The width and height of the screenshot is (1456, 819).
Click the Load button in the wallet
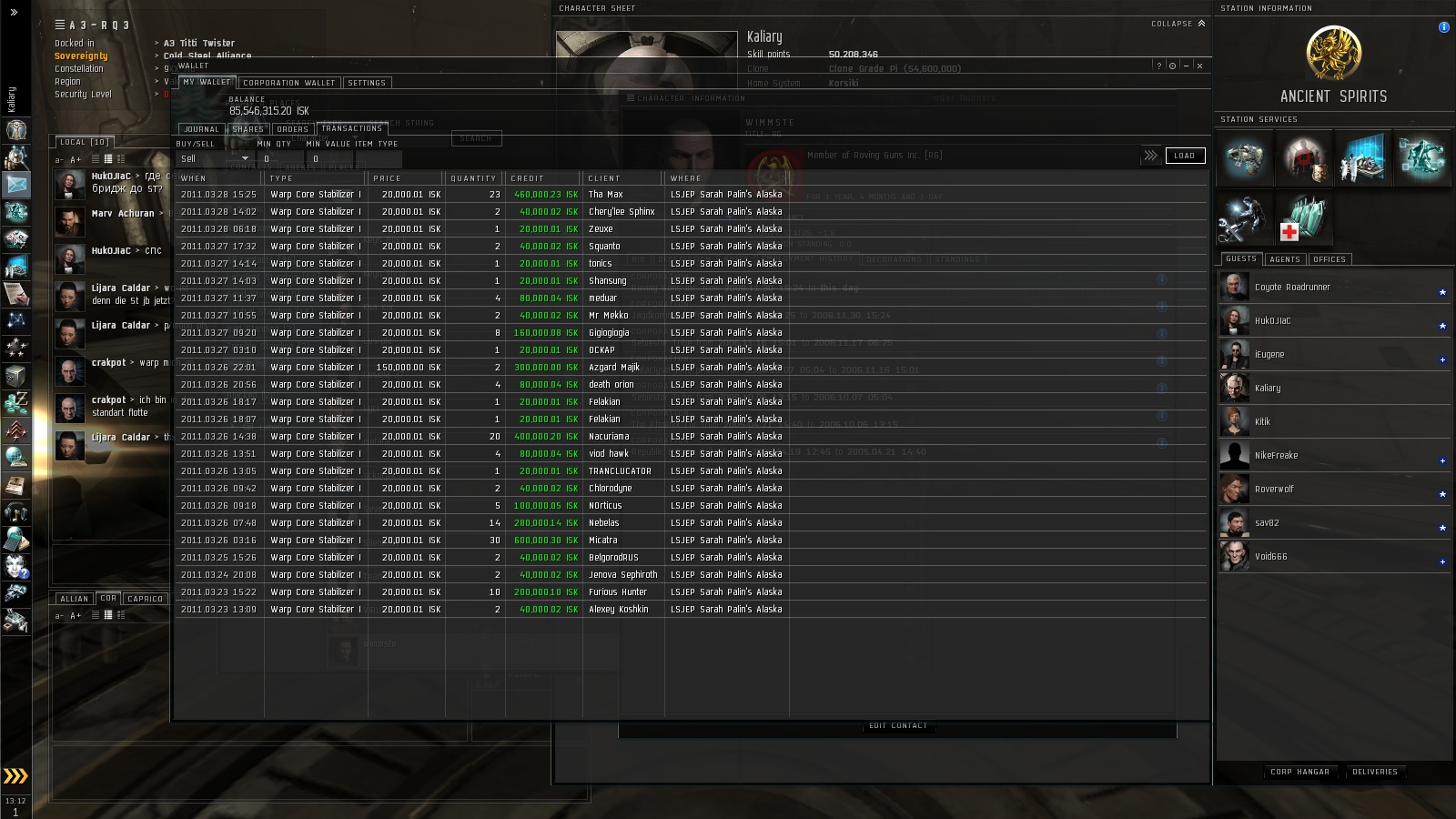pos(1185,156)
